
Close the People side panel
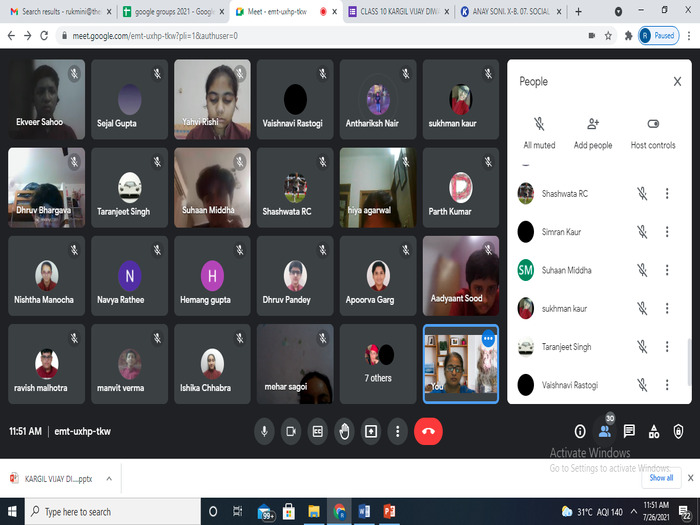677,81
